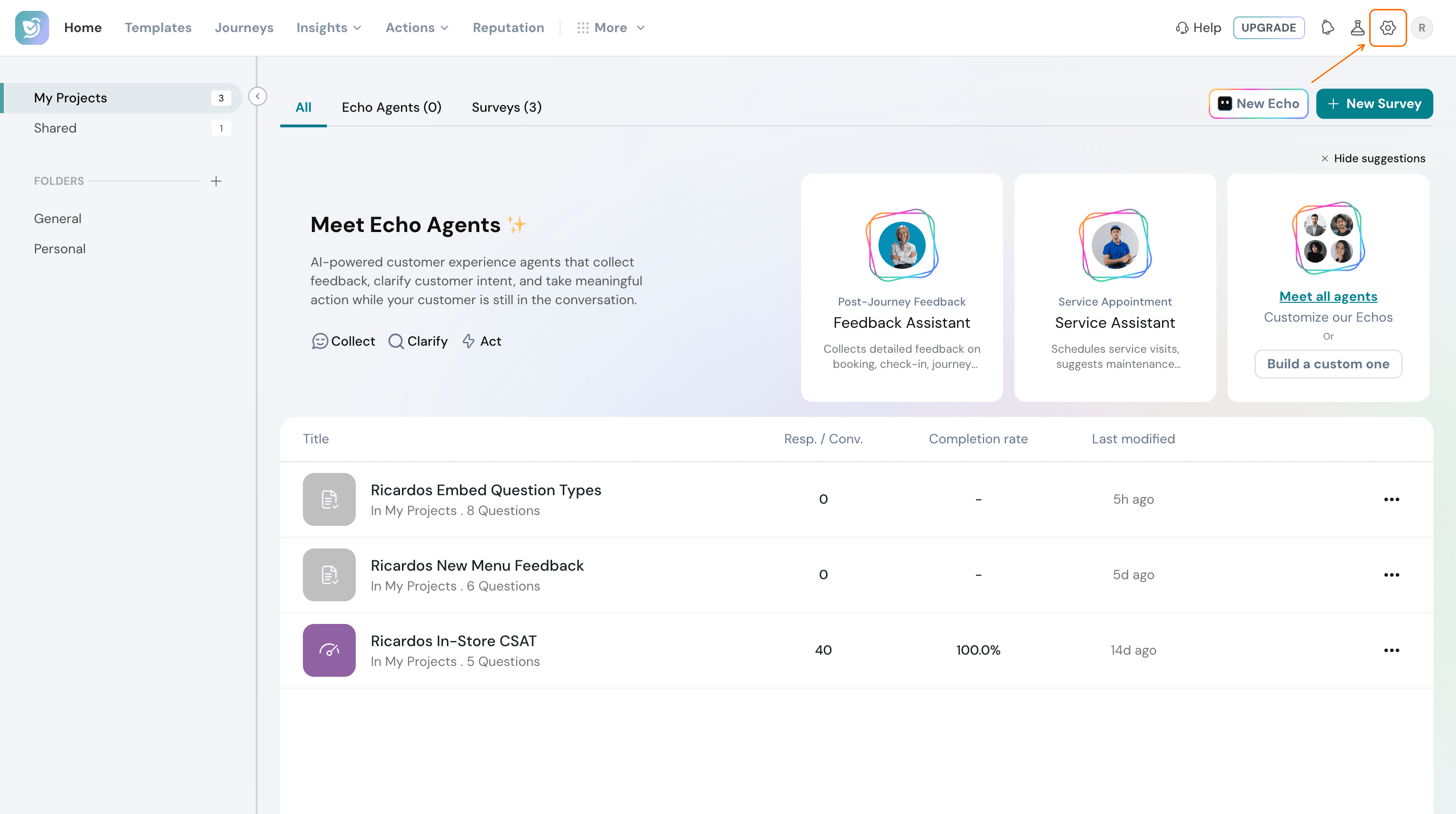The height and width of the screenshot is (814, 1456).
Task: Open the General folder
Action: (58, 219)
